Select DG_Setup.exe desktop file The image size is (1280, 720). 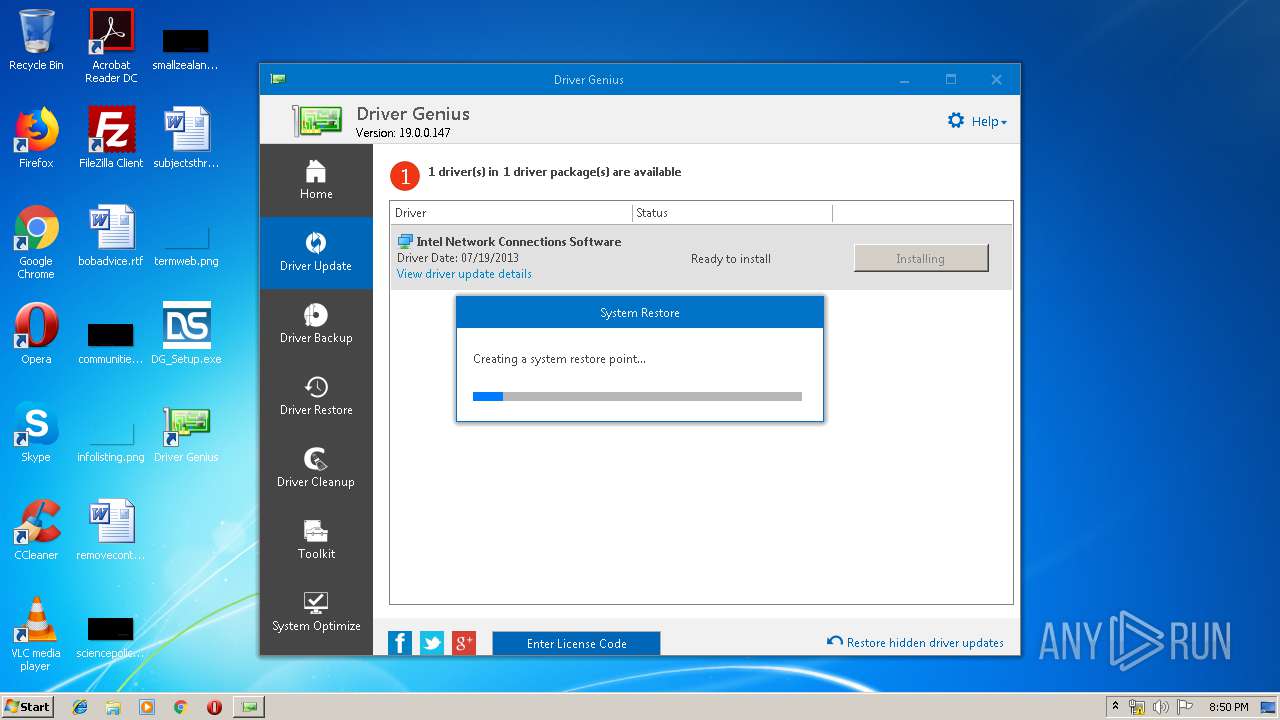pyautogui.click(x=186, y=334)
